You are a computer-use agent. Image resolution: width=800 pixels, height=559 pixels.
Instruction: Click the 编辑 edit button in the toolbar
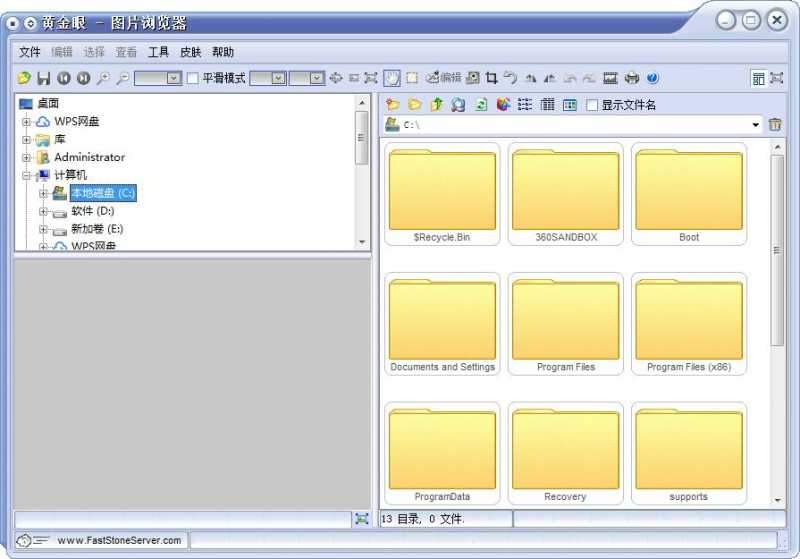[443, 78]
